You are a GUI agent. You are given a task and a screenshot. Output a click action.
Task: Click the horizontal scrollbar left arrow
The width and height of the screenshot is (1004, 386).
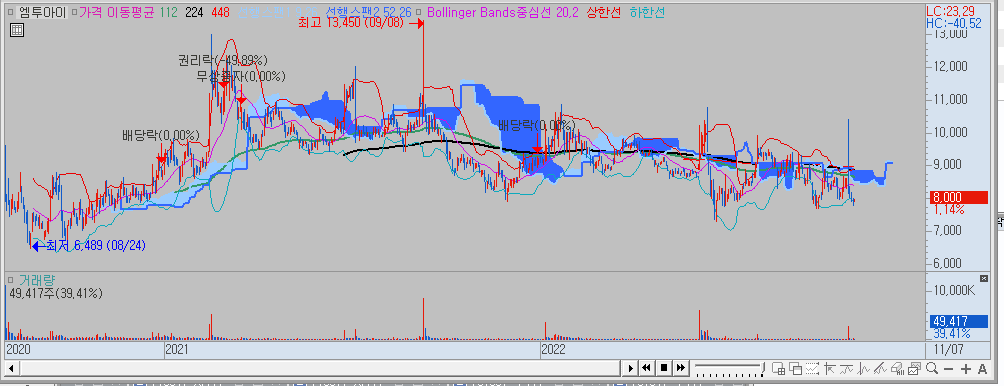12,368
